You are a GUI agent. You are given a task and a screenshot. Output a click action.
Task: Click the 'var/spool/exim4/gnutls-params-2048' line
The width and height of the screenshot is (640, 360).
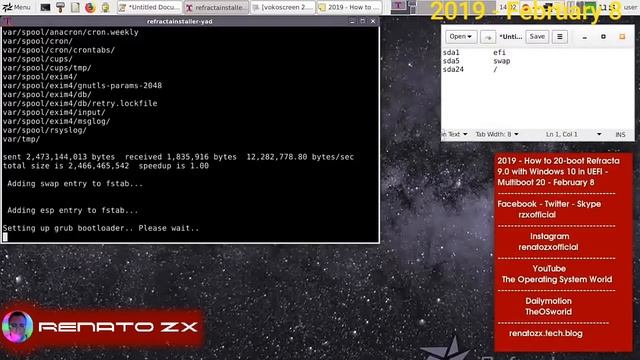(x=82, y=85)
